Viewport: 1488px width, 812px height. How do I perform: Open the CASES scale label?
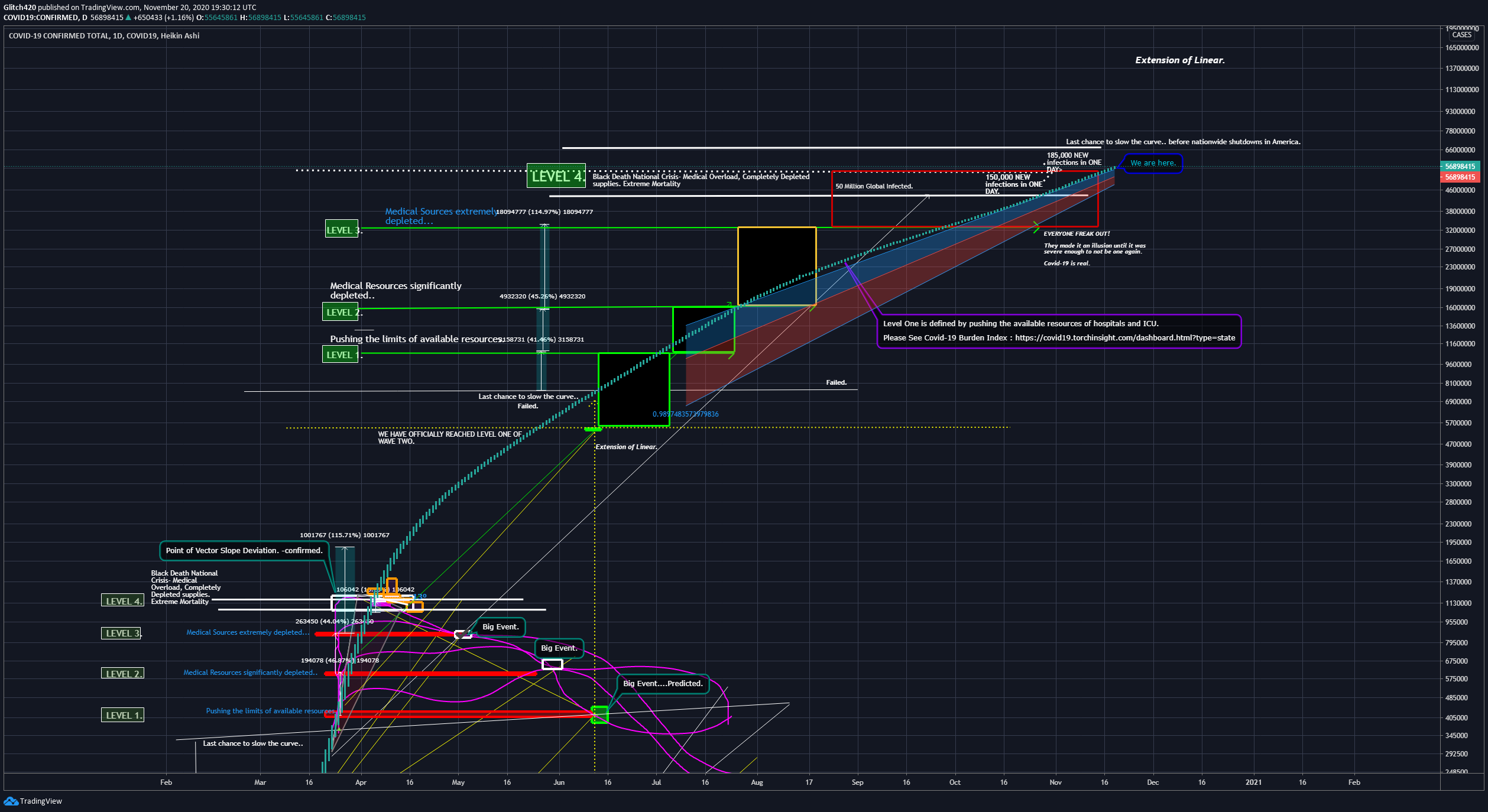click(x=1461, y=35)
